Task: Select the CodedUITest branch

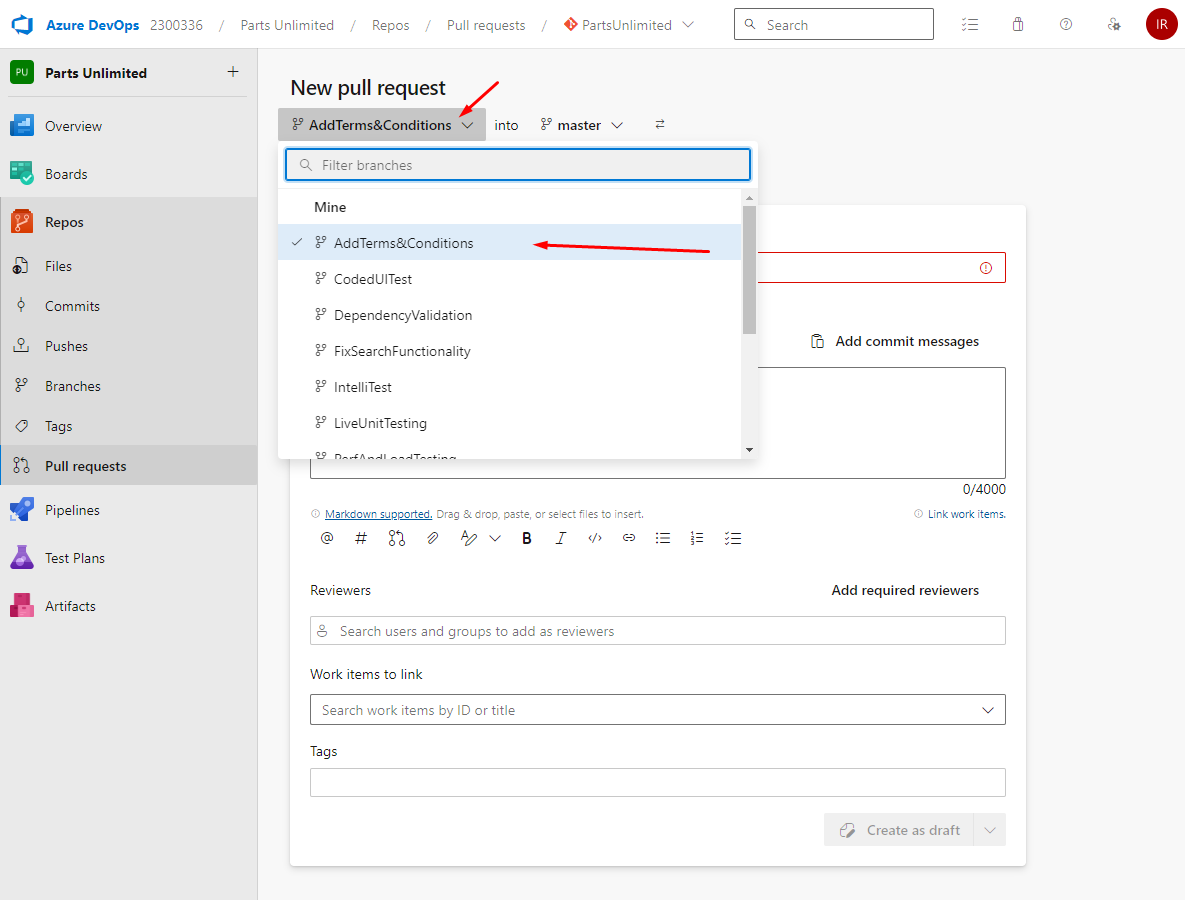Action: point(509,279)
